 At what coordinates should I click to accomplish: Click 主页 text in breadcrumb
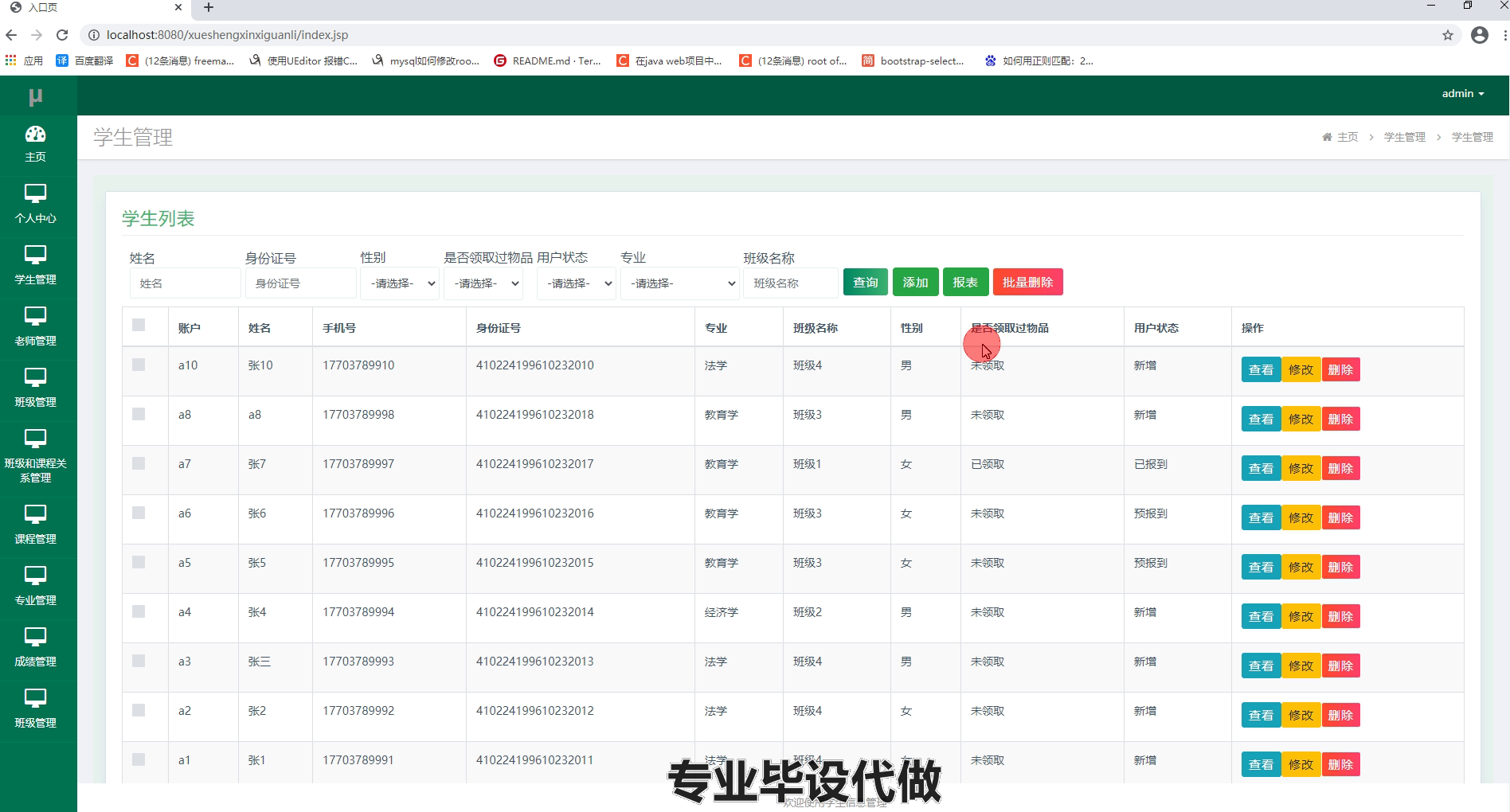click(1348, 137)
